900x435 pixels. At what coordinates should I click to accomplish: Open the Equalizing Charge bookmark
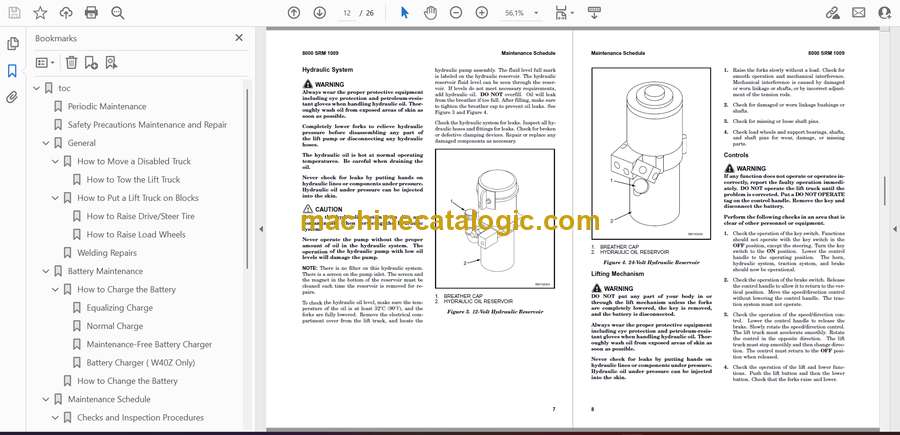click(x=119, y=308)
